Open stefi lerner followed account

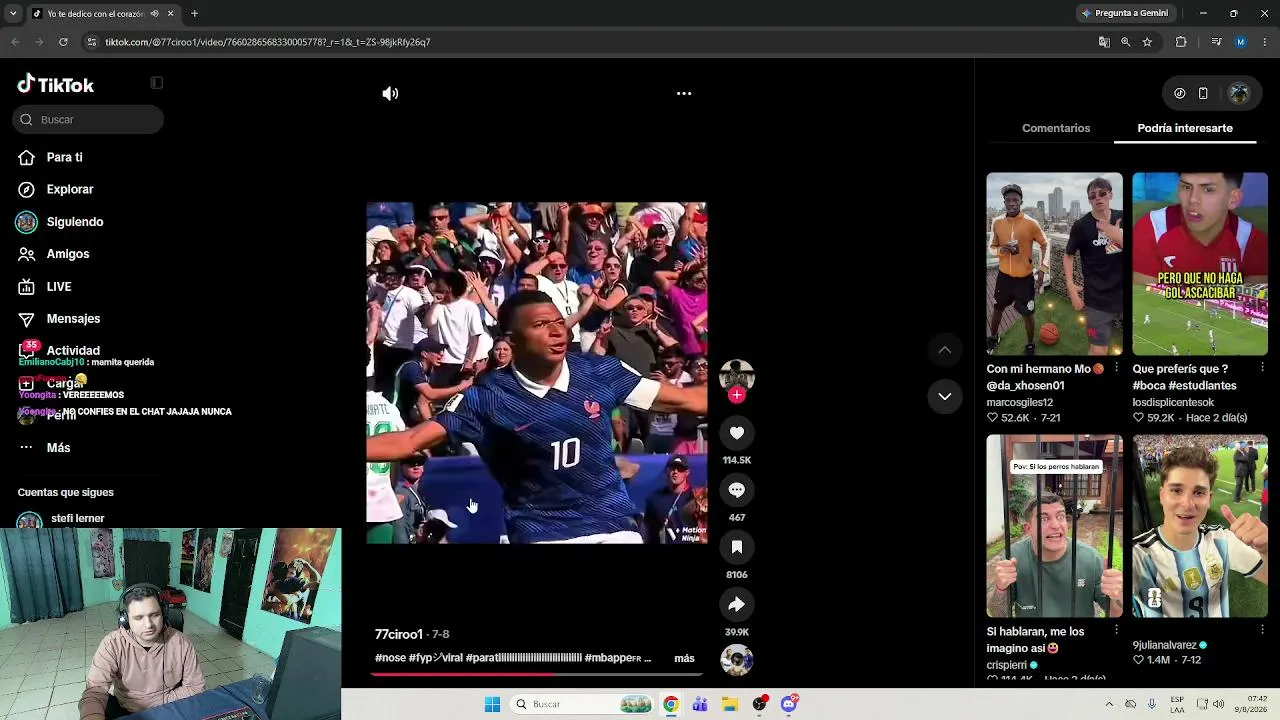77,519
